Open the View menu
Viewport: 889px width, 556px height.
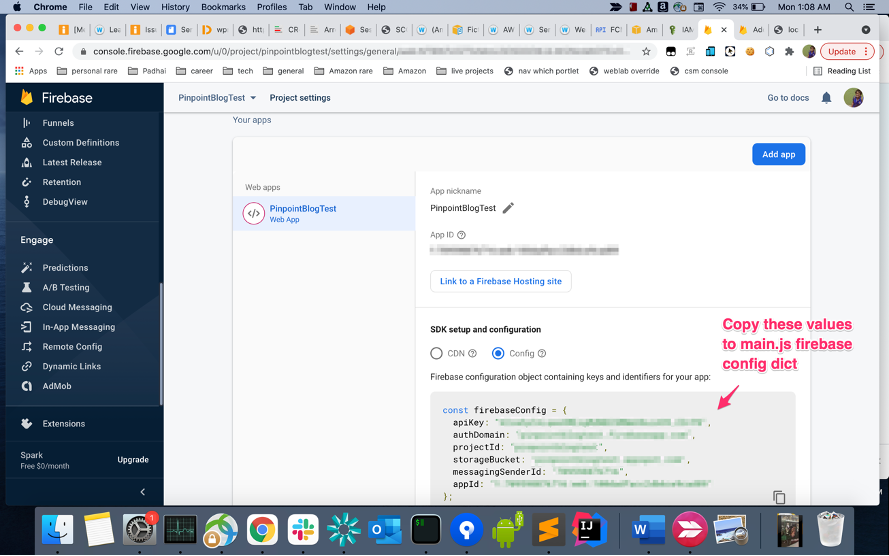pyautogui.click(x=140, y=7)
